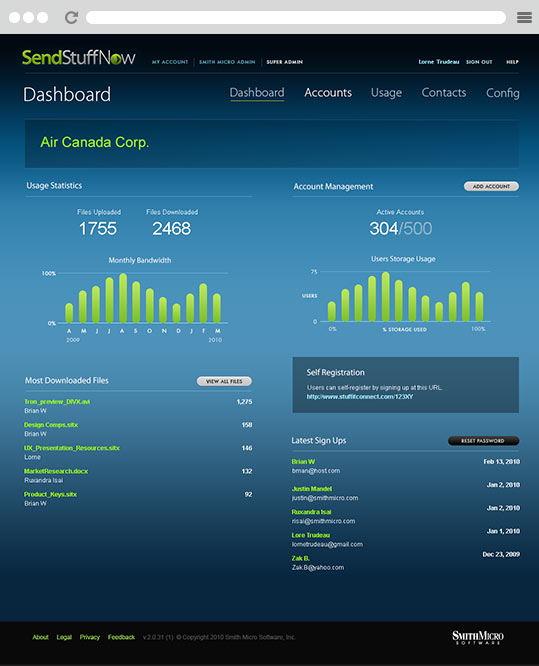Screen dimensions: 539x666
Task: Open the Legal footer link
Action: [64, 637]
